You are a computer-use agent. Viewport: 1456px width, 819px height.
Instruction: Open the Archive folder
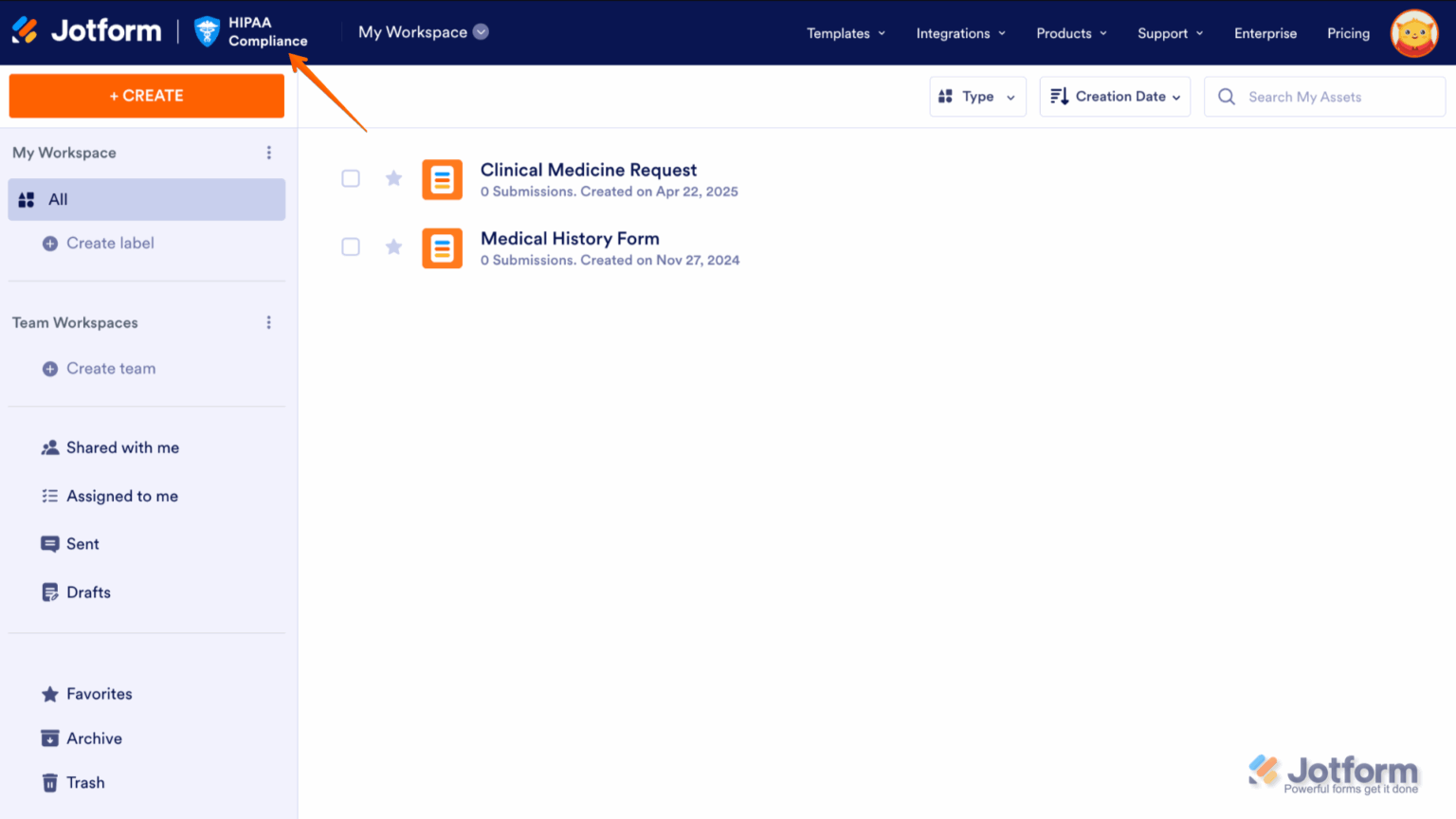pyautogui.click(x=94, y=737)
